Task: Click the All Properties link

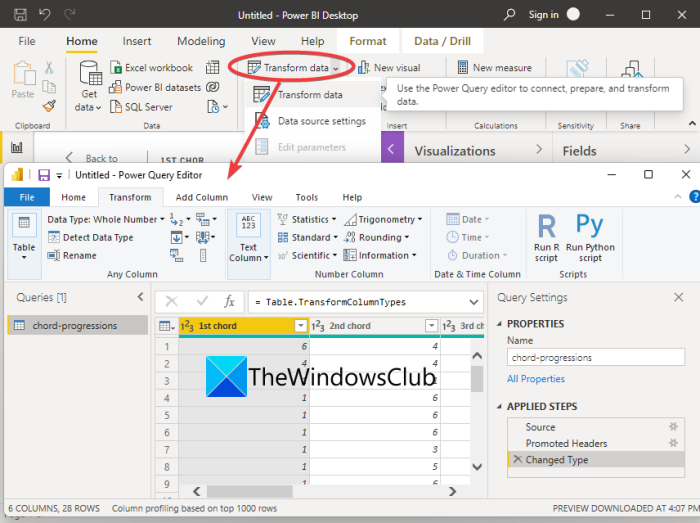Action: pyautogui.click(x=536, y=379)
